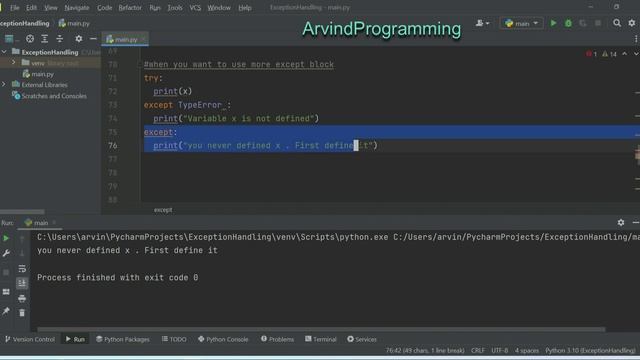Open the Help menu
640x360 pixels.
click(244, 7)
